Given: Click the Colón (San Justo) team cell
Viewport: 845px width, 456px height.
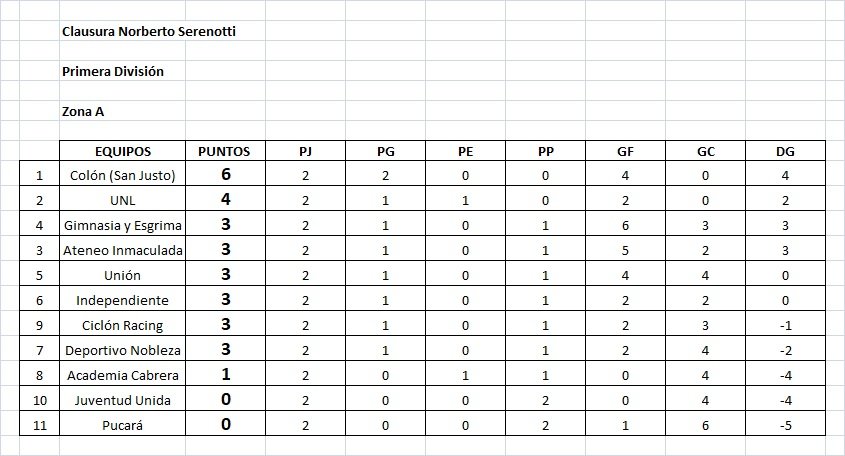Looking at the screenshot, I should [122, 175].
